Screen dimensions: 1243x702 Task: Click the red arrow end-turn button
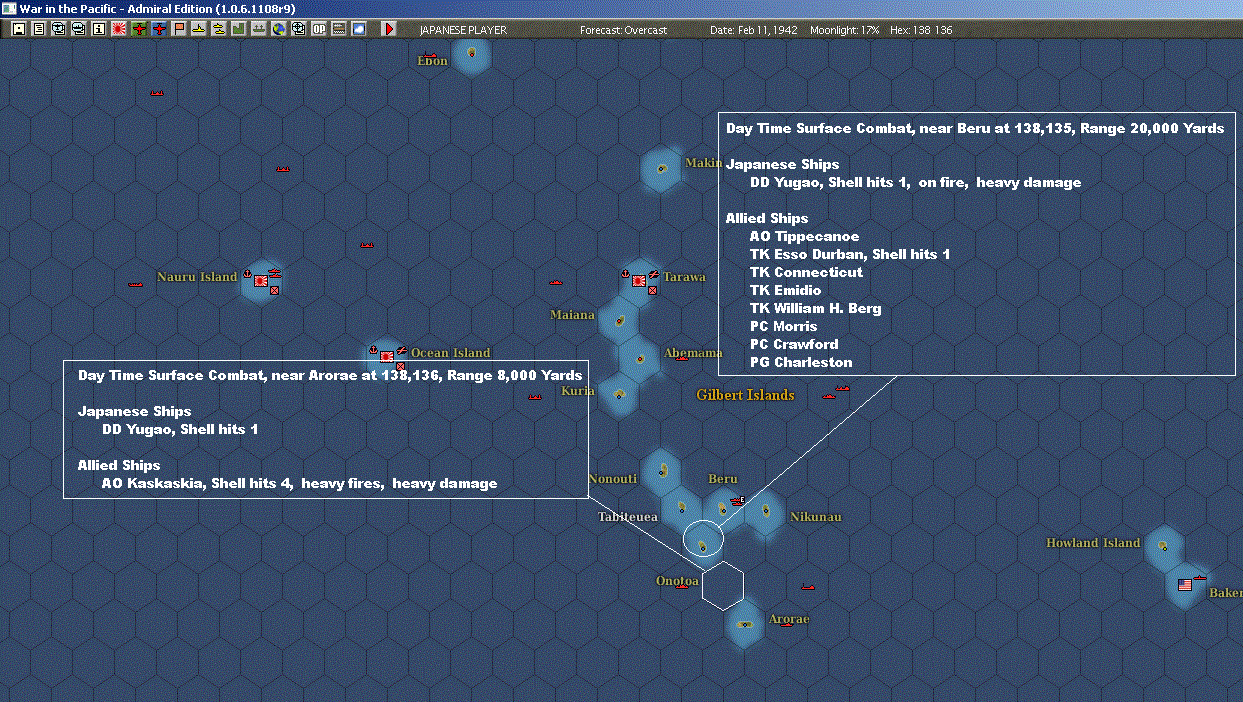coord(389,29)
